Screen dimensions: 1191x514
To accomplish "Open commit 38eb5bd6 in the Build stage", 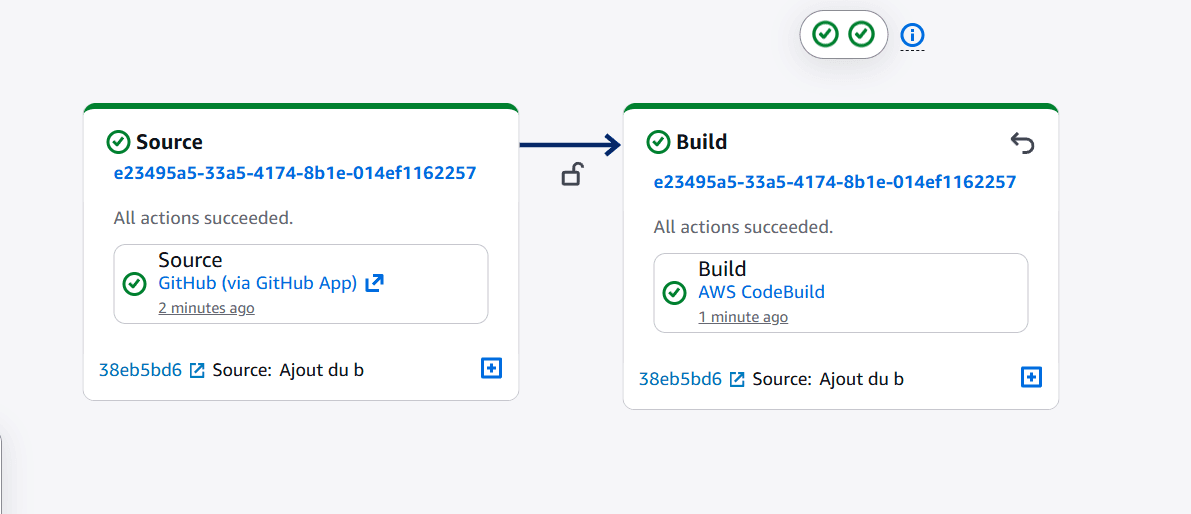I will (x=680, y=379).
